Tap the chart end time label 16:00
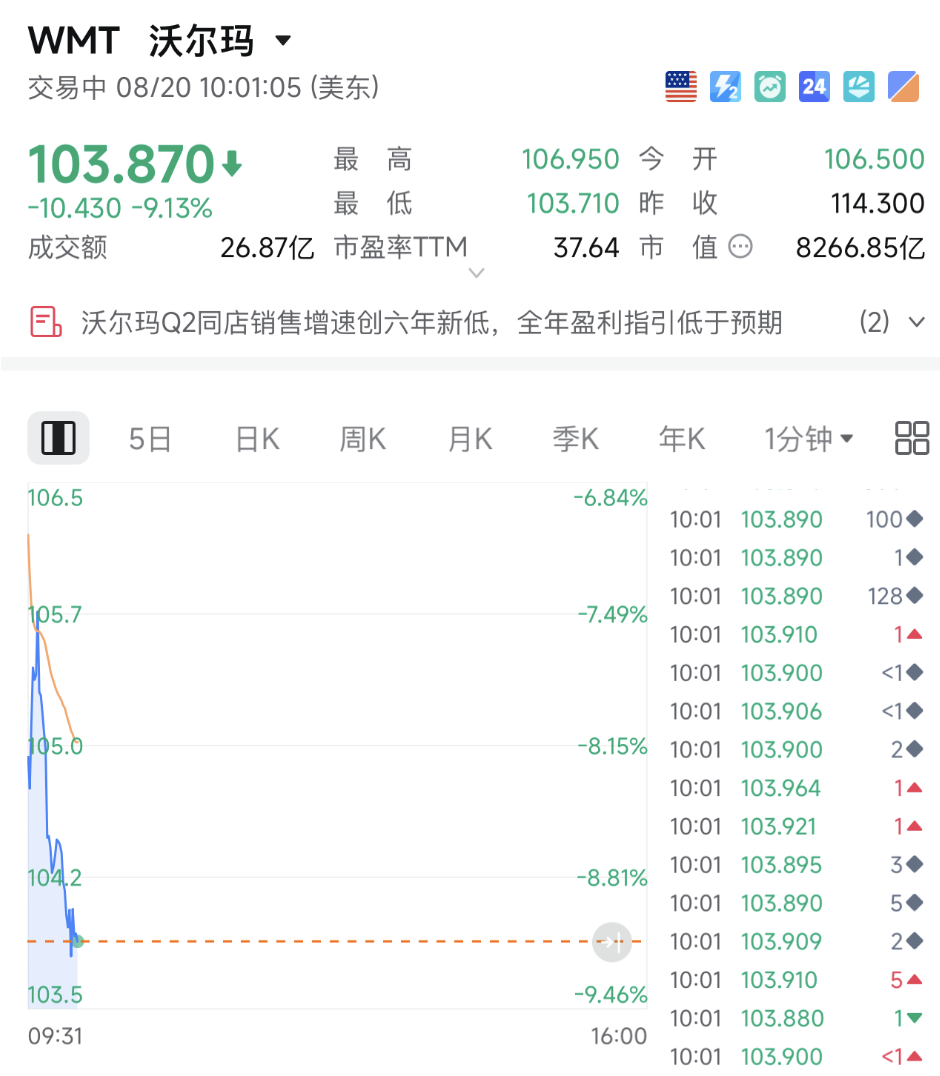 click(619, 1036)
